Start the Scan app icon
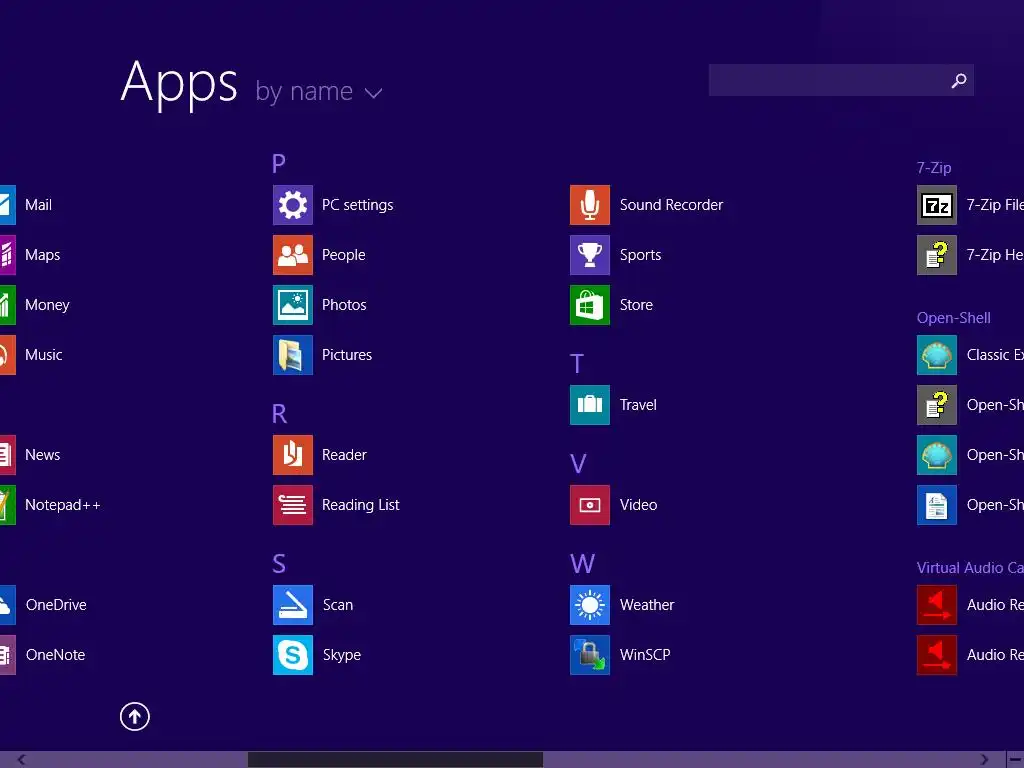The image size is (1024, 768). tap(293, 605)
